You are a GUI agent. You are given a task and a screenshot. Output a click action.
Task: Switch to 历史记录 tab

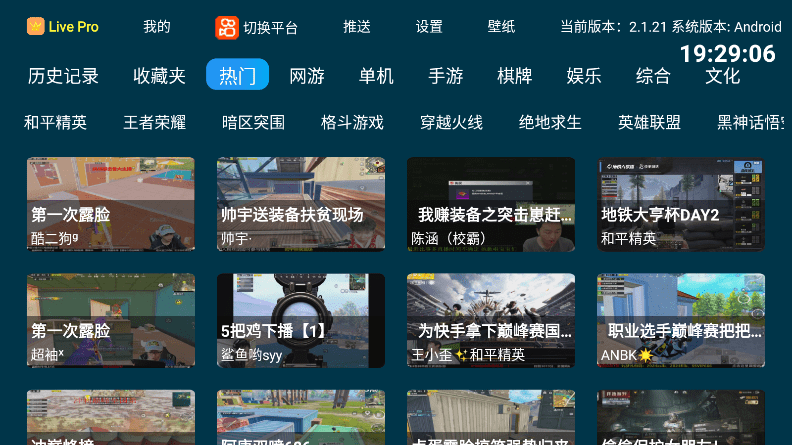tap(63, 76)
